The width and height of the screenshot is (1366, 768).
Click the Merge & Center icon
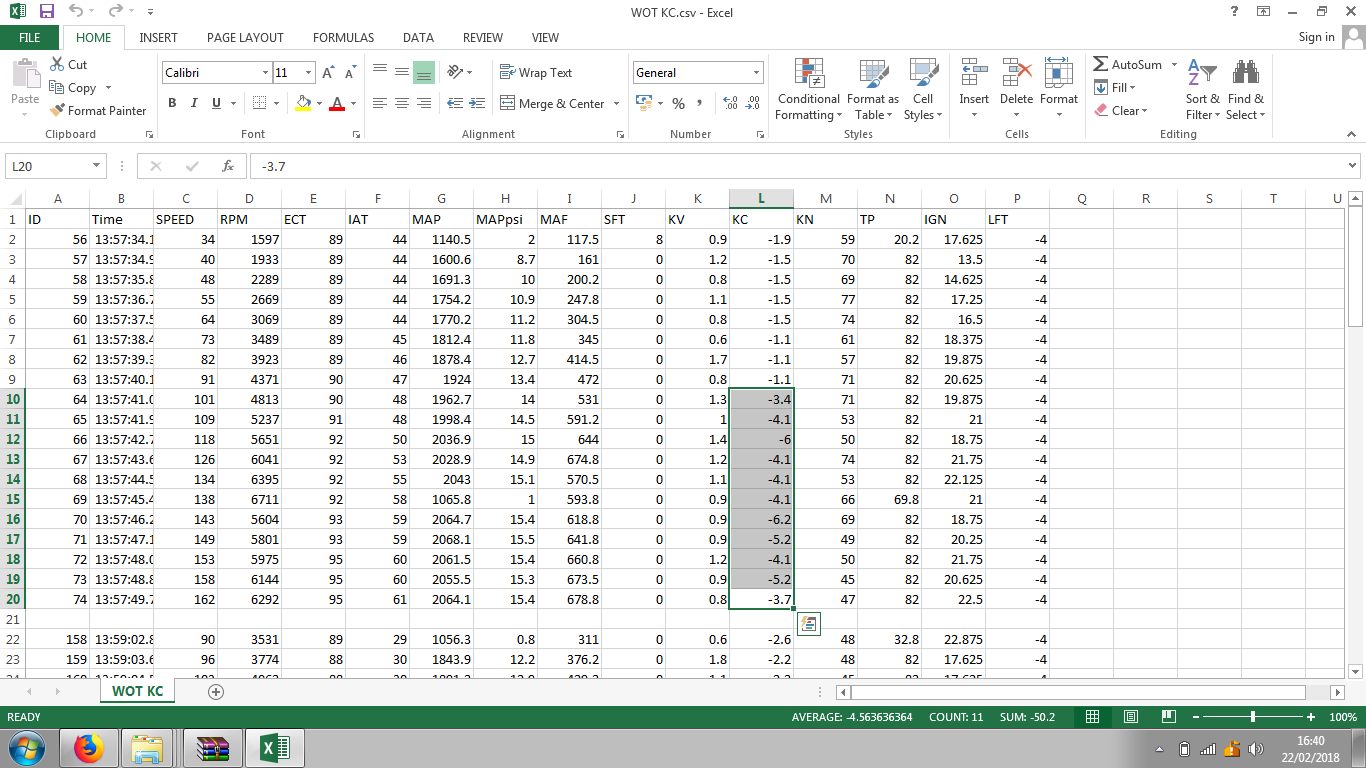(507, 103)
